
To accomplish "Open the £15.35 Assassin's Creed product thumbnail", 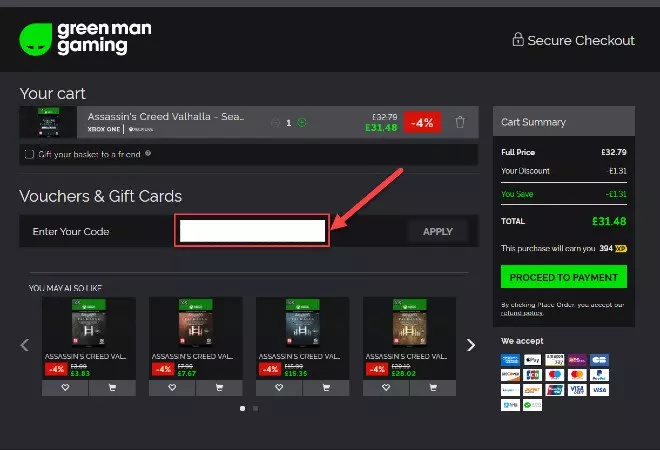I will point(303,322).
